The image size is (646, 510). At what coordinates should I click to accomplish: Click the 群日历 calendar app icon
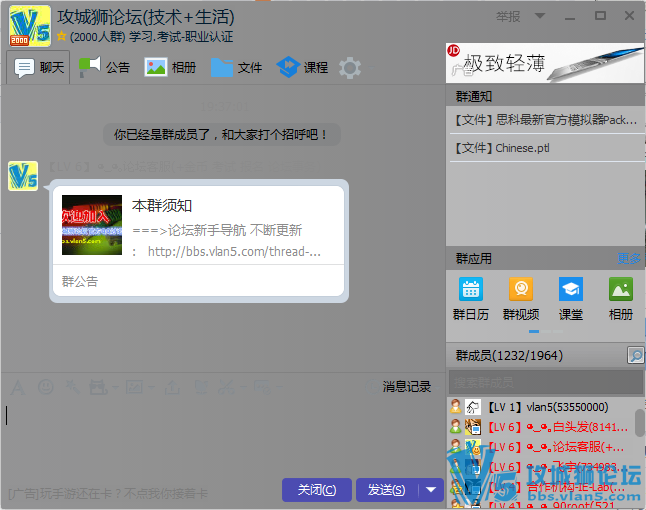(471, 290)
